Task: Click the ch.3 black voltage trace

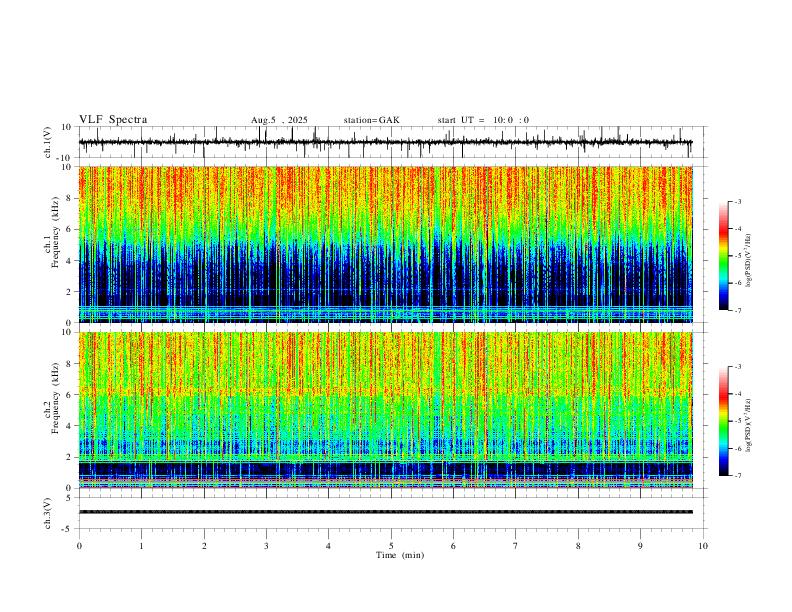Action: click(x=385, y=512)
